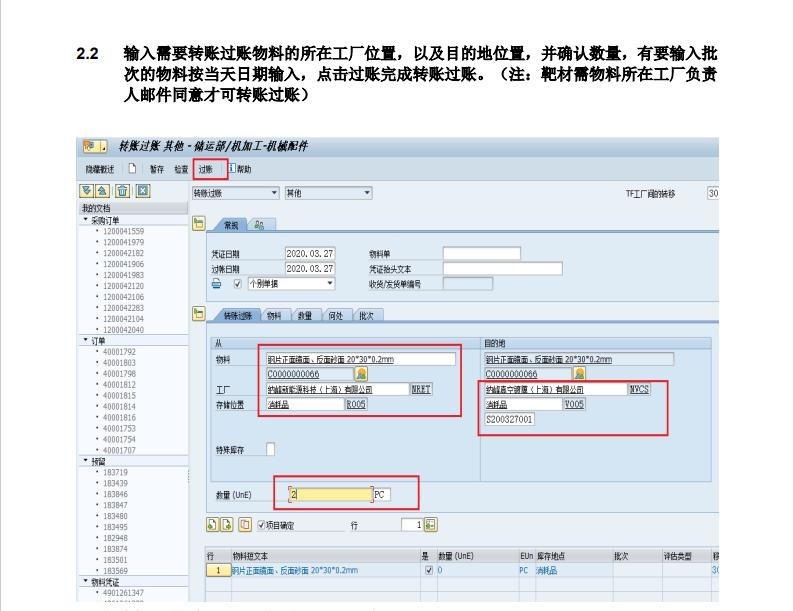Toggle the checkbox in item row 1
This screenshot has height=611, width=793.
(x=429, y=570)
